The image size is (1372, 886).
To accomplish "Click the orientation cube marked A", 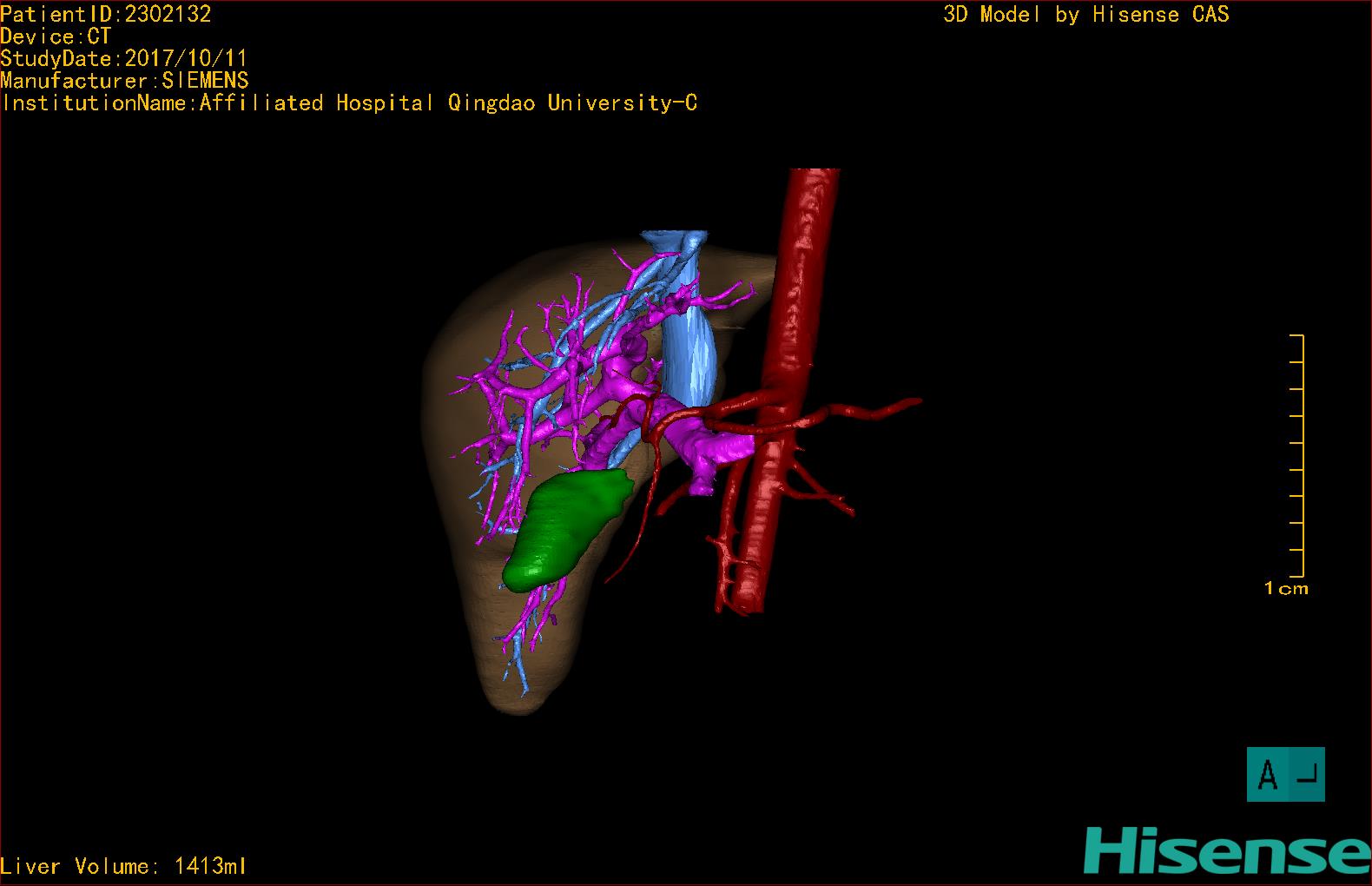I will [x=1285, y=774].
